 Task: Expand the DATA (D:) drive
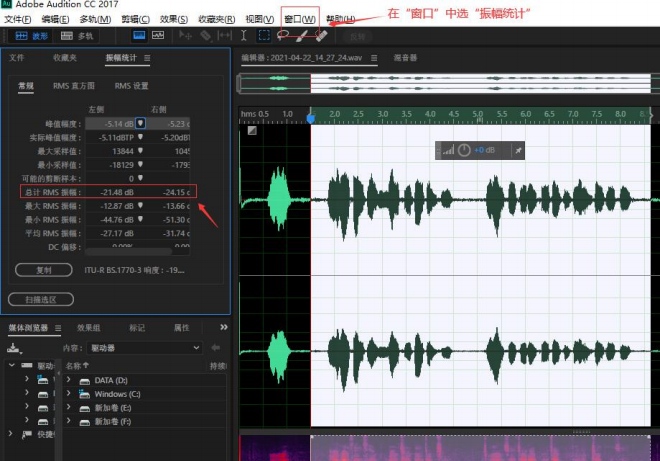click(x=69, y=380)
